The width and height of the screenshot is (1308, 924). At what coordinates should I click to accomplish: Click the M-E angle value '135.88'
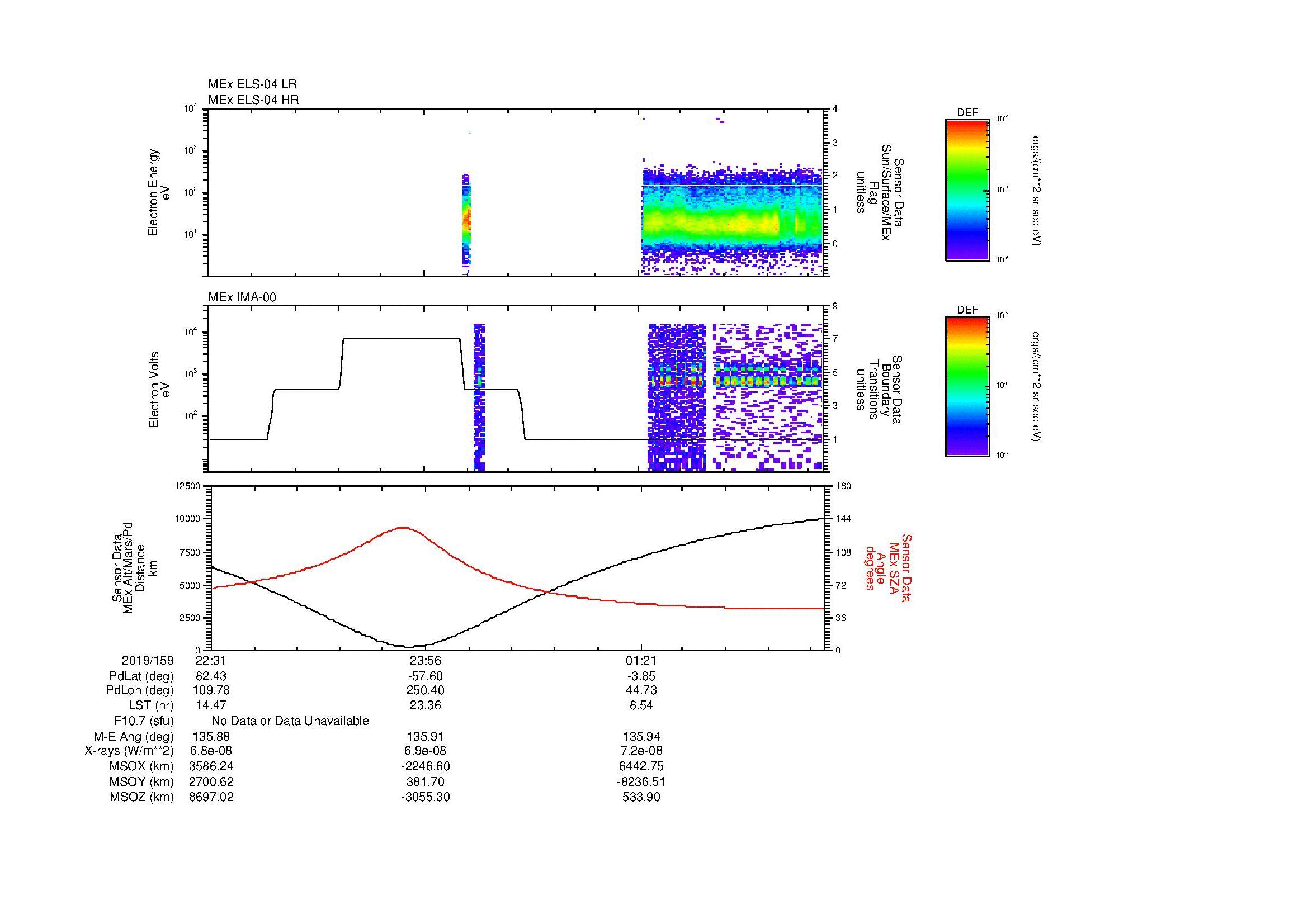pyautogui.click(x=211, y=736)
